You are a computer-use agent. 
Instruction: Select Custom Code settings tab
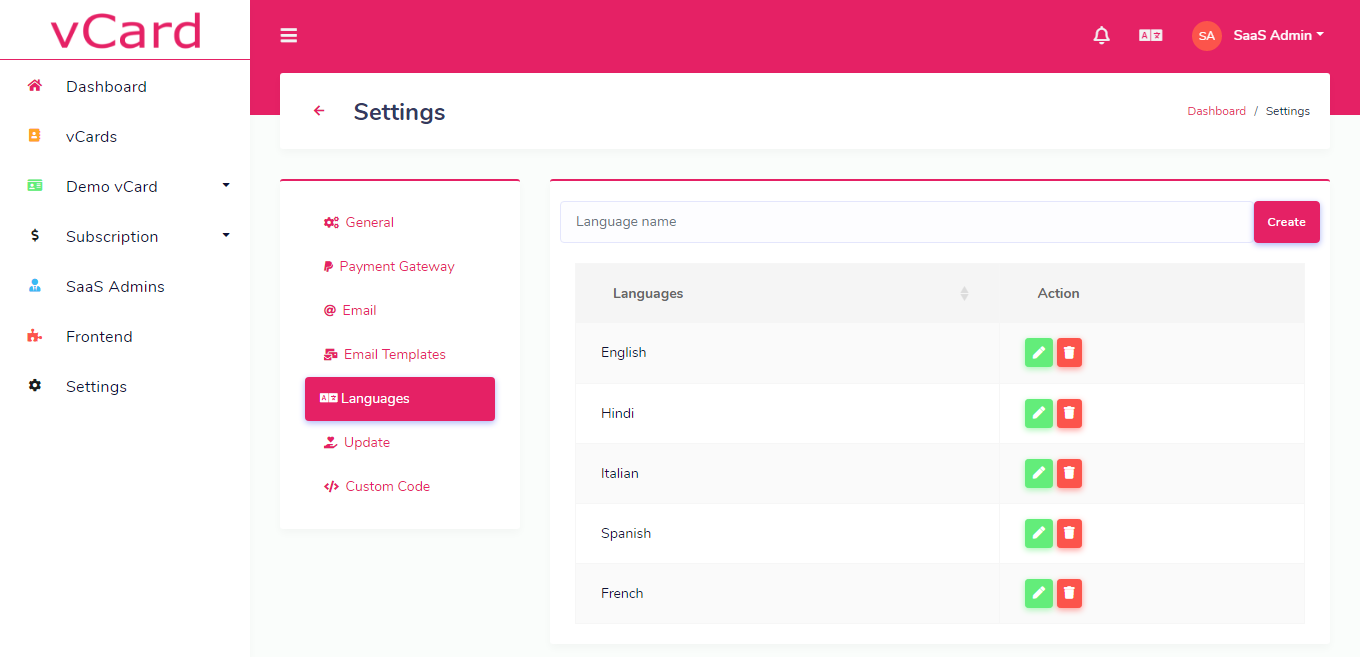click(x=387, y=486)
